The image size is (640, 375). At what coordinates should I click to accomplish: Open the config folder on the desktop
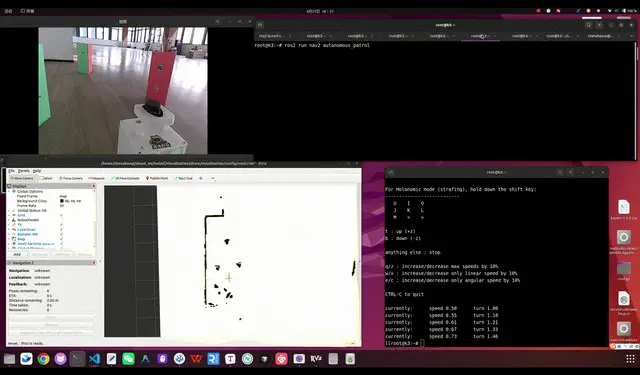[624, 271]
